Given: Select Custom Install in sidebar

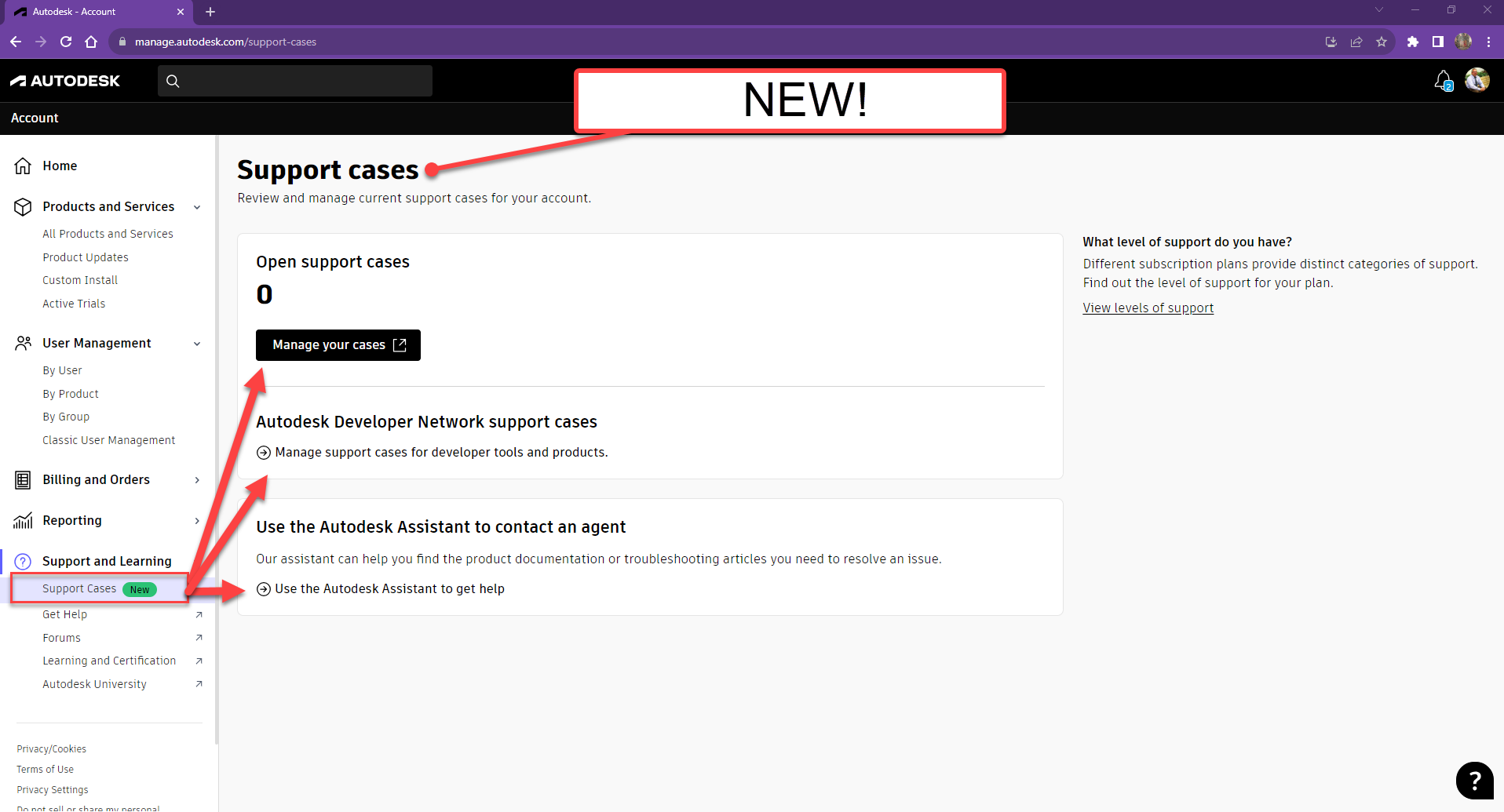Looking at the screenshot, I should coord(80,280).
